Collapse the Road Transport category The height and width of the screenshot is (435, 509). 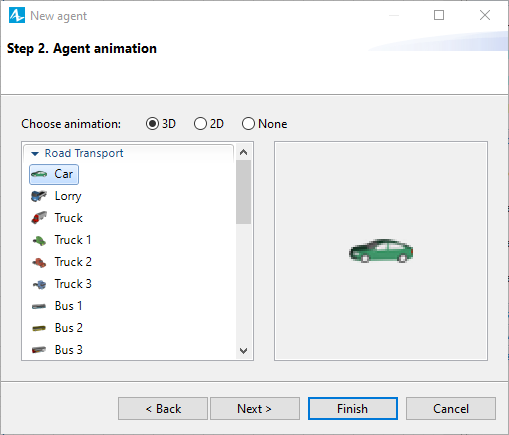[35, 154]
